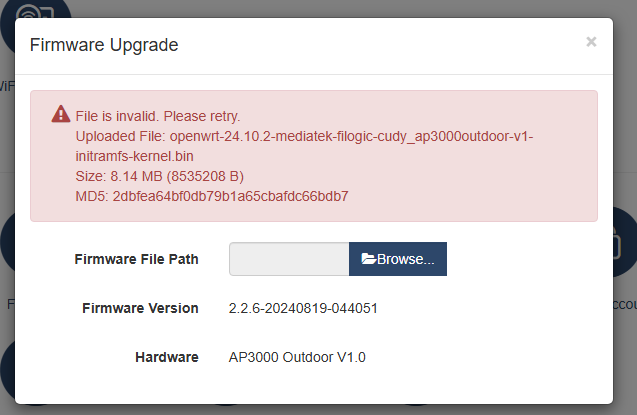Viewport: 637px width, 415px height.
Task: Click the Firmware File Path text field
Action: pos(289,259)
